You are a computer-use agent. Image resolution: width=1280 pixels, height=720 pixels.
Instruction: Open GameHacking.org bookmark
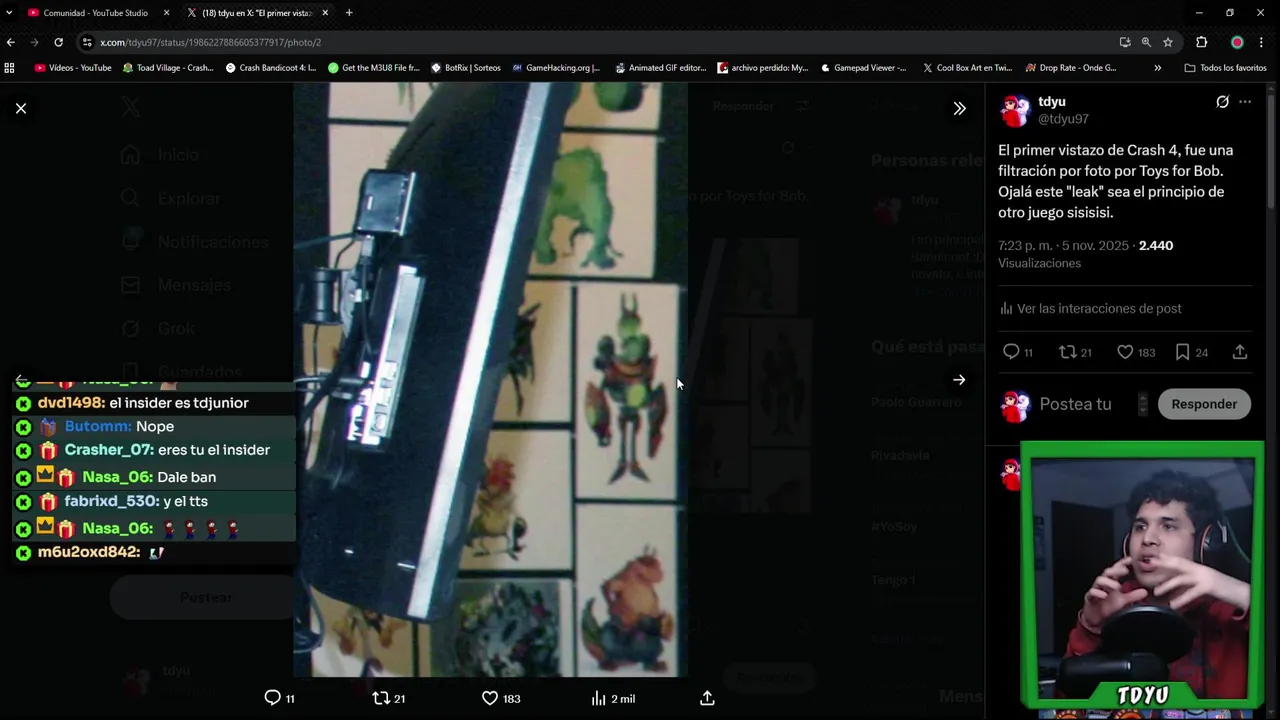[x=556, y=68]
